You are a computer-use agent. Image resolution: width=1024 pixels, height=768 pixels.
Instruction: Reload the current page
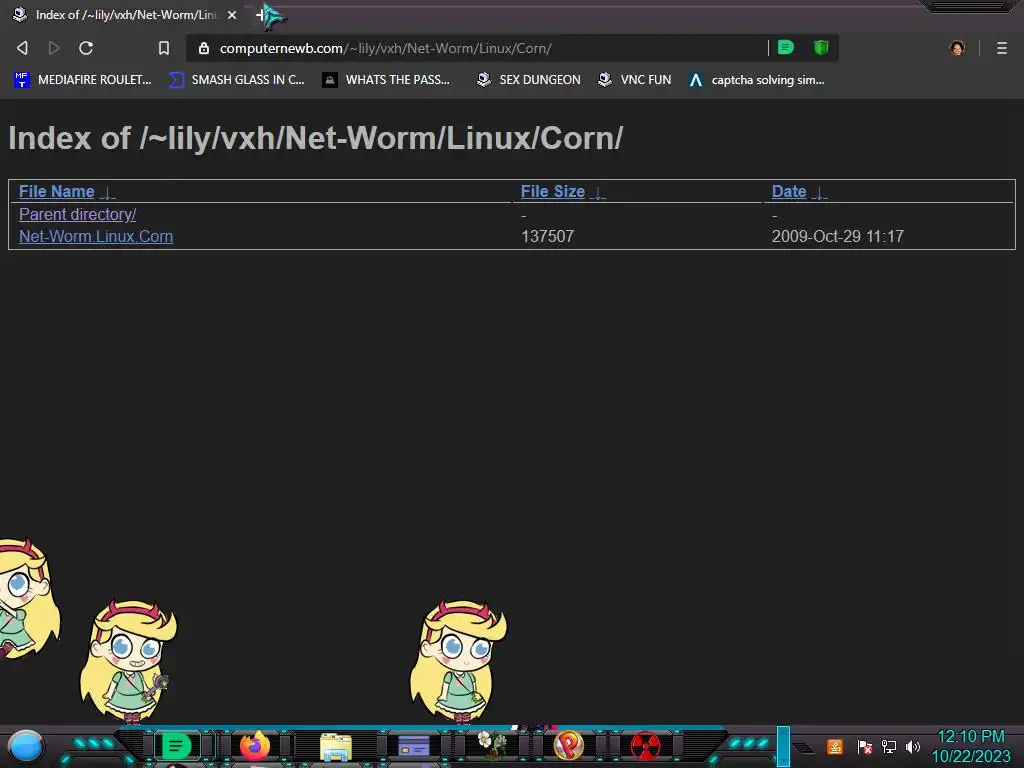point(86,48)
